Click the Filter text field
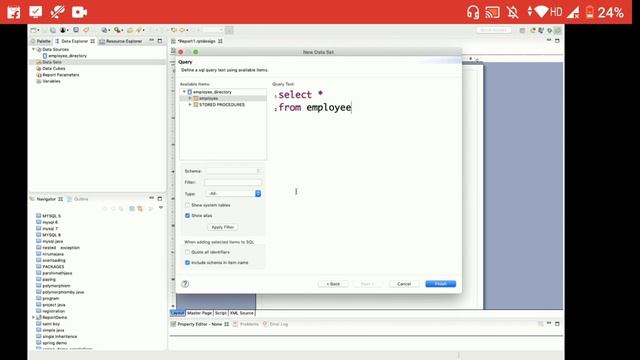The height and width of the screenshot is (360, 640). pyautogui.click(x=233, y=182)
